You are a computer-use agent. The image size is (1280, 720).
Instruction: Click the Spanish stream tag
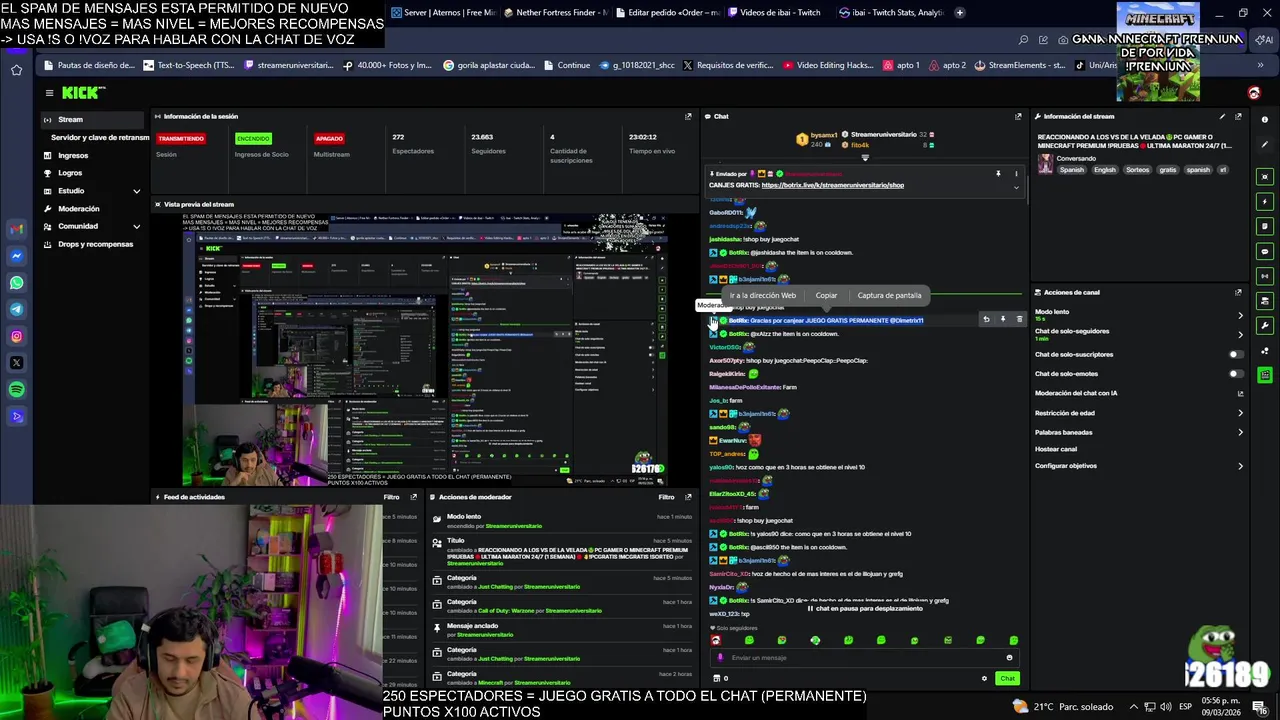tap(1072, 170)
